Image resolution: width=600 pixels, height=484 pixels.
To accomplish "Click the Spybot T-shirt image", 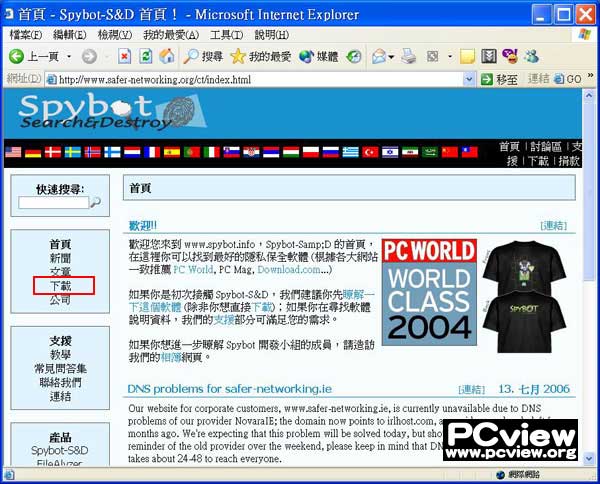I will tap(524, 297).
